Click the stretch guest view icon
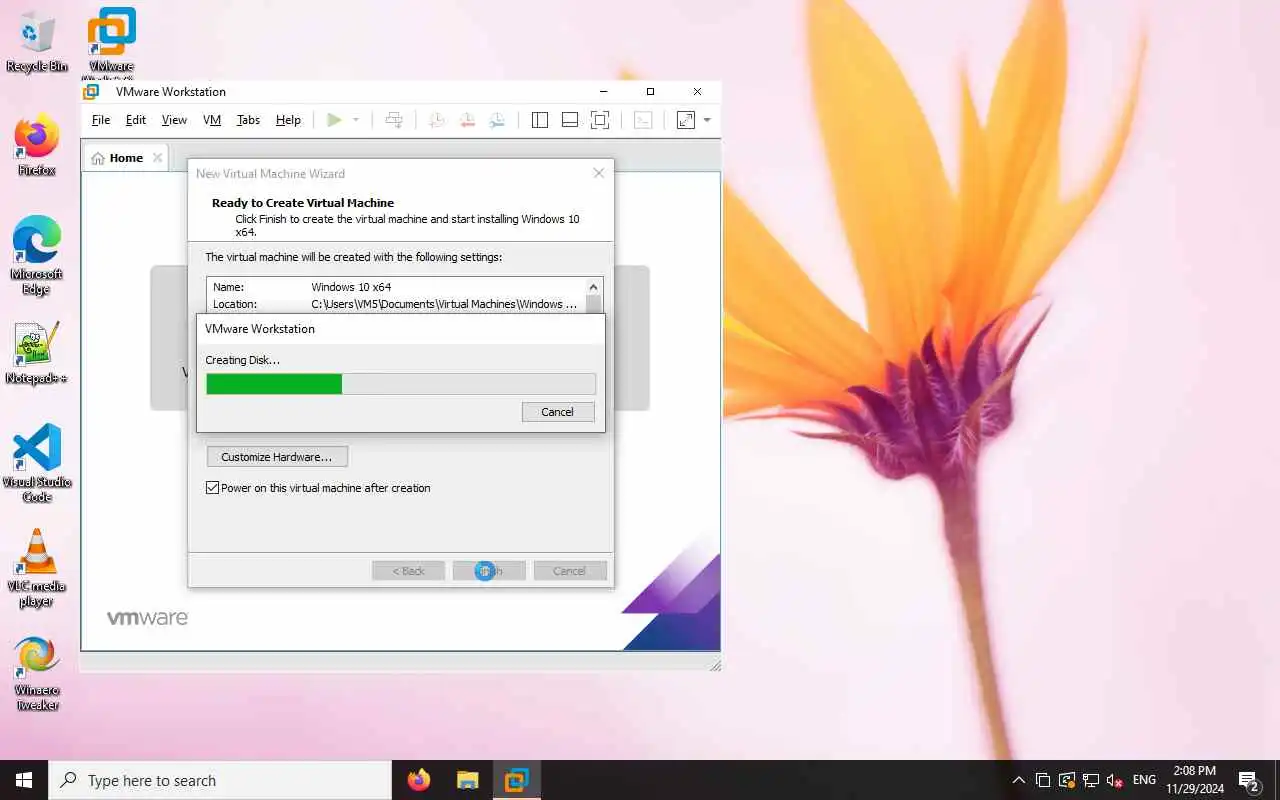Image resolution: width=1280 pixels, height=800 pixels. coord(686,120)
